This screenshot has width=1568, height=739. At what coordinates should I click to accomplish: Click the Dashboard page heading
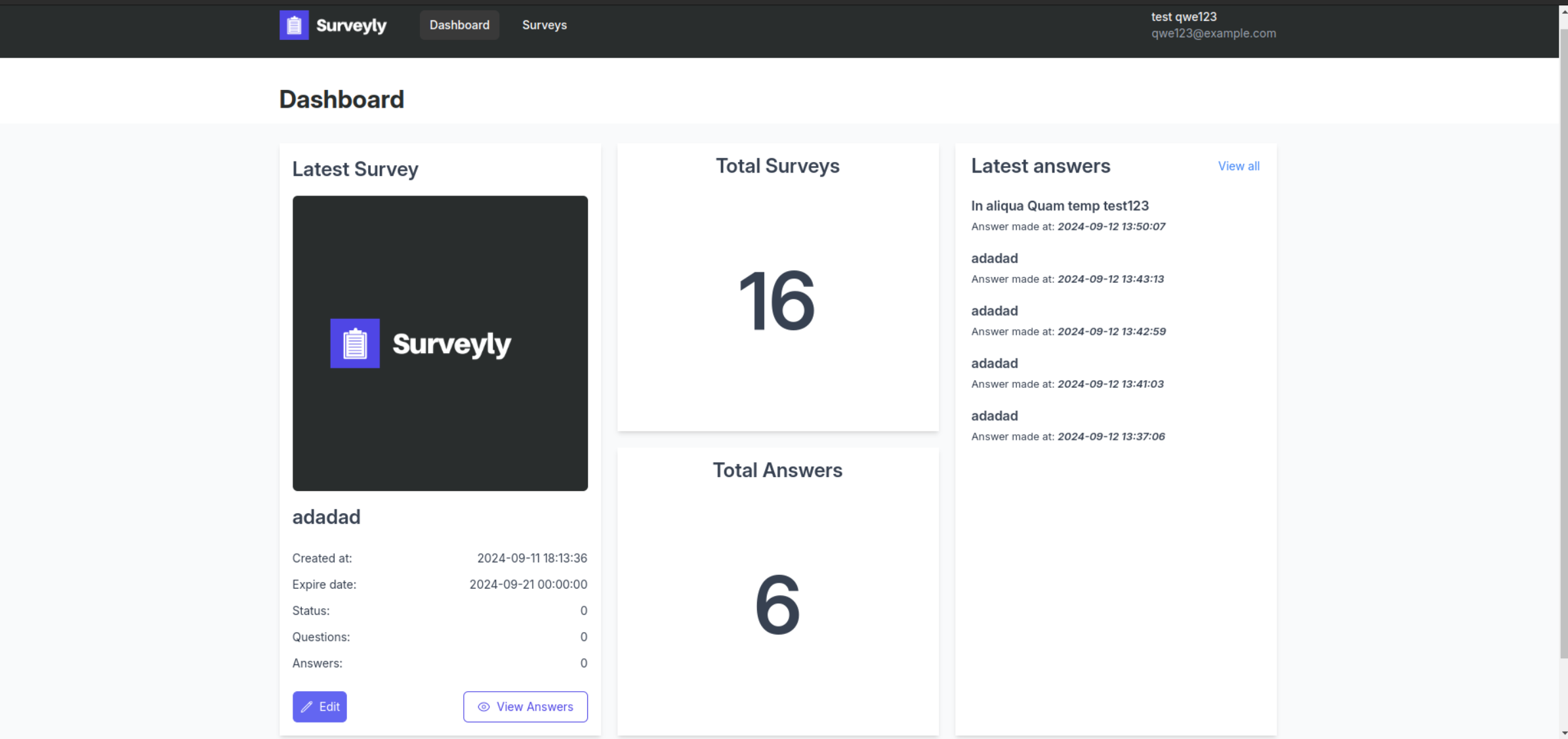[341, 100]
